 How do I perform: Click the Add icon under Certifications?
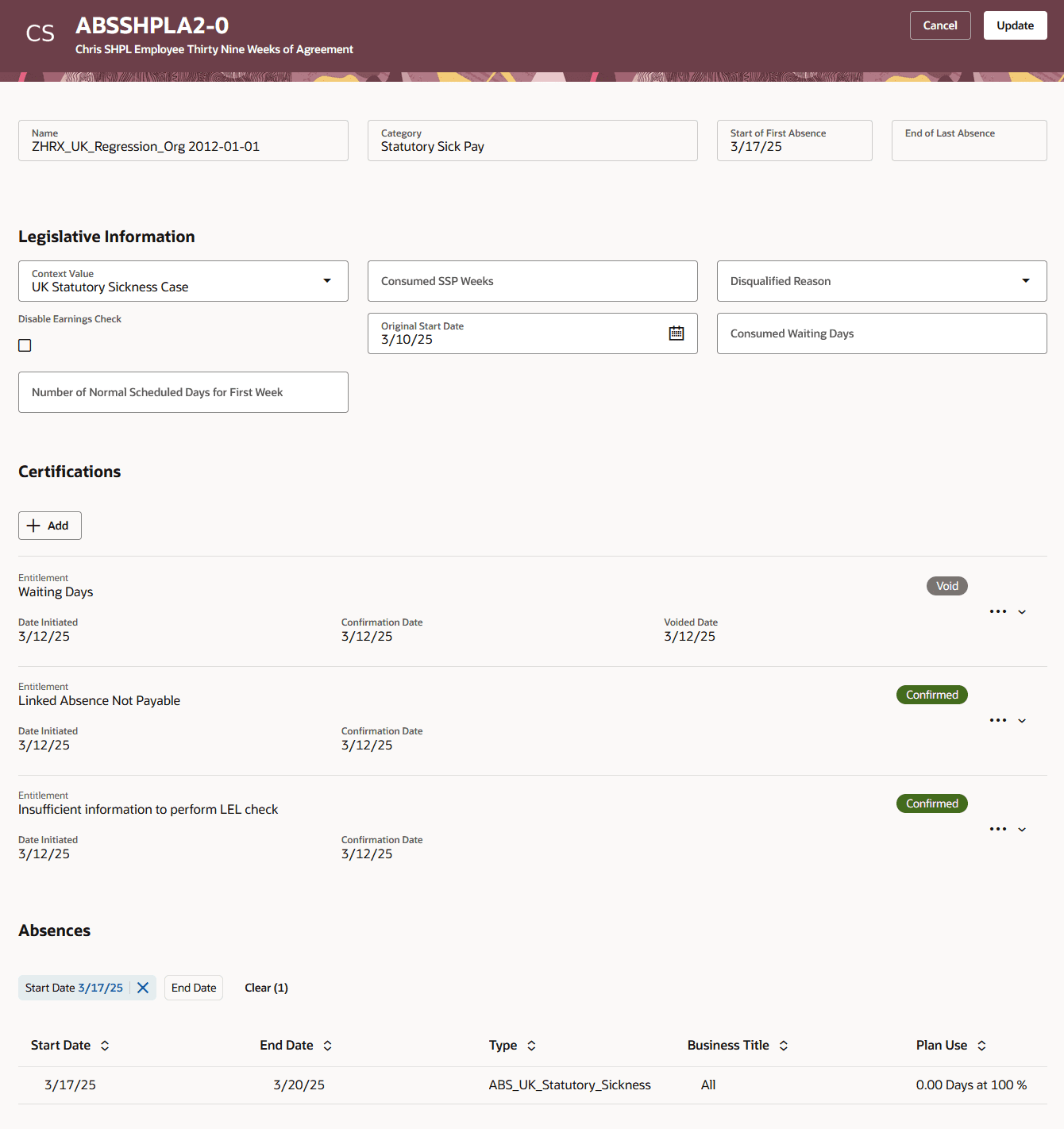49,525
